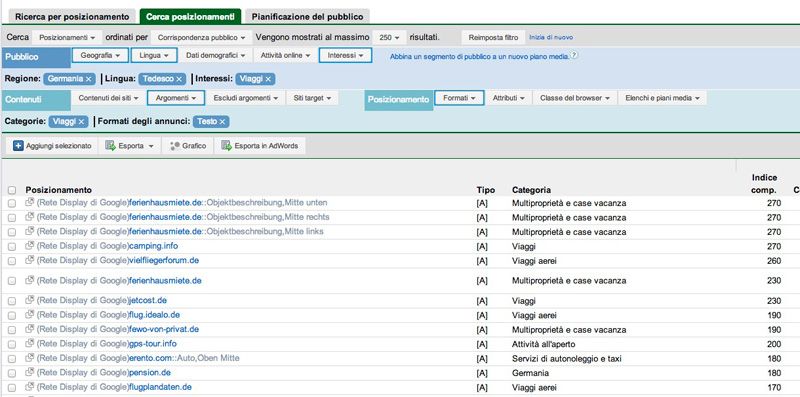
Task: Open the jetcost.de placement link
Action: click(x=148, y=300)
